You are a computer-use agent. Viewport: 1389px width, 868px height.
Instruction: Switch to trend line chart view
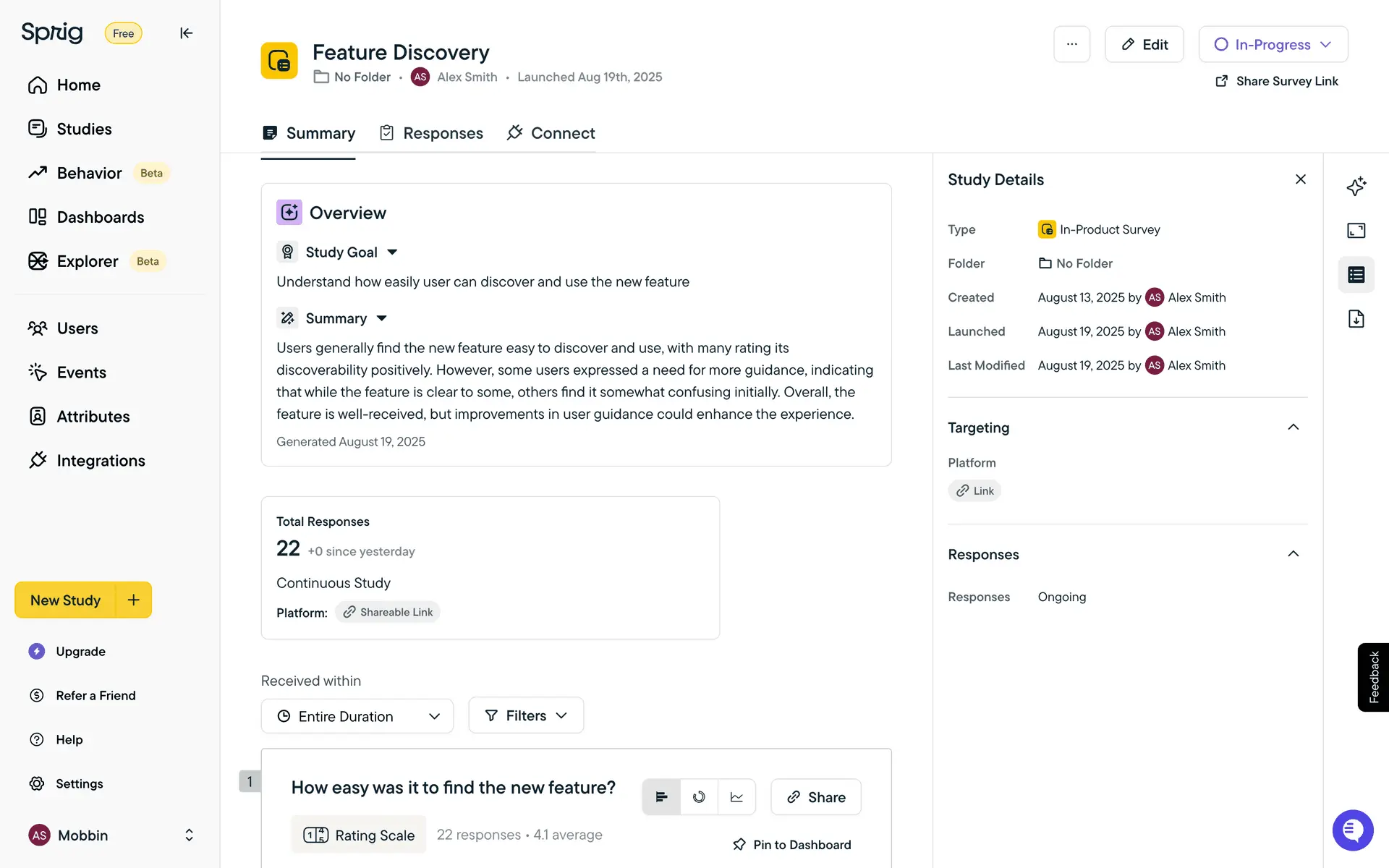(x=736, y=797)
